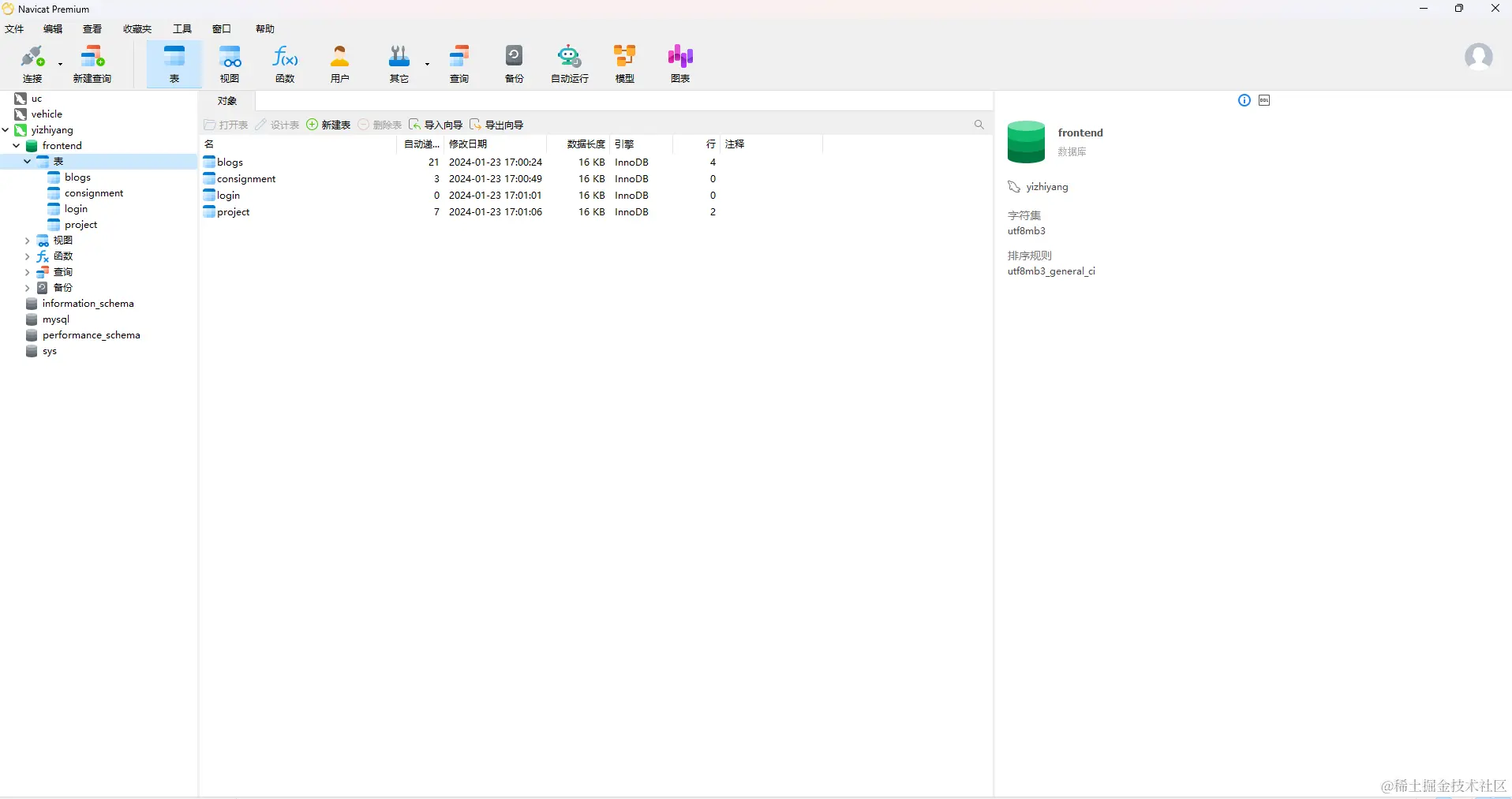This screenshot has height=799, width=1512.
Task: Launch the 导入向导 import wizard
Action: 436,125
